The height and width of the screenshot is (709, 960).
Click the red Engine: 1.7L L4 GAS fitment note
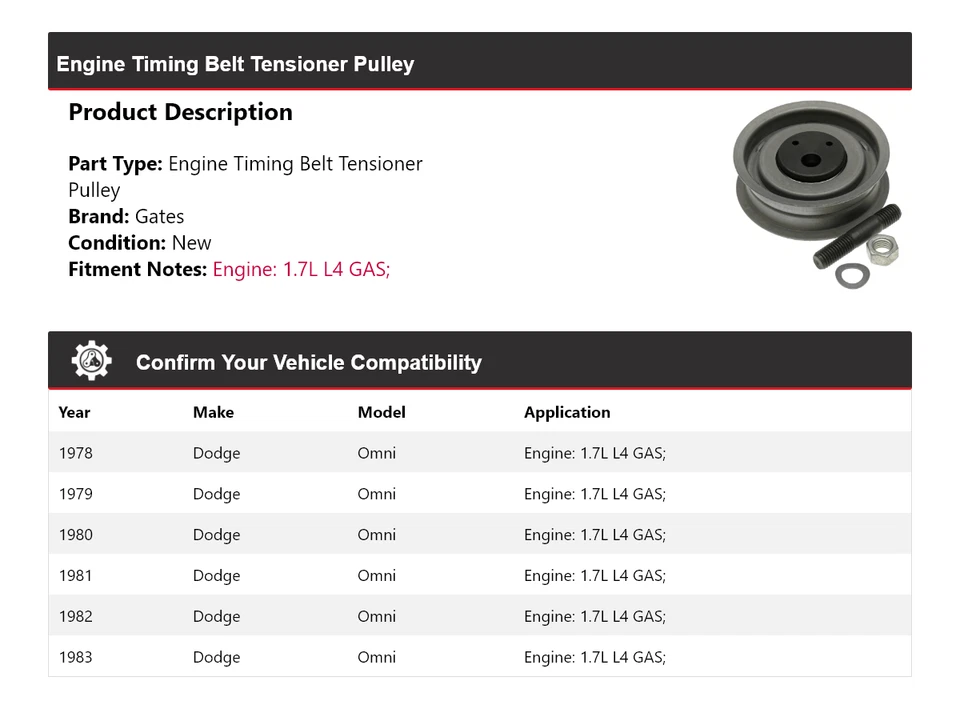(301, 269)
